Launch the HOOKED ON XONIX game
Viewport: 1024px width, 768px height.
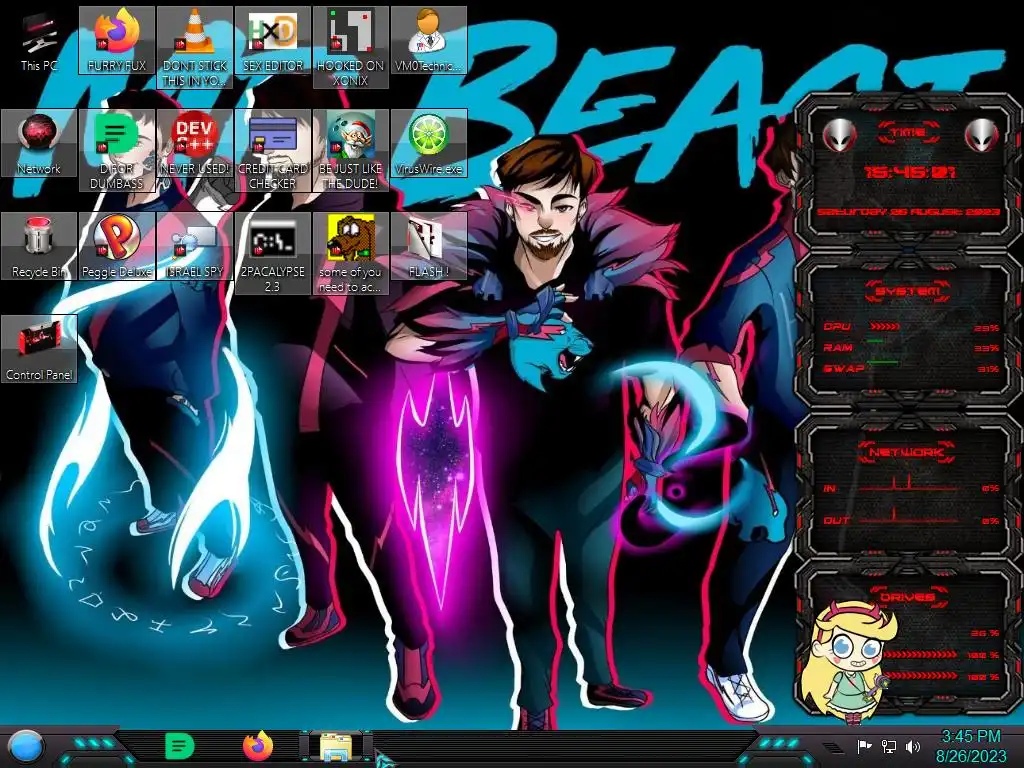[x=351, y=48]
